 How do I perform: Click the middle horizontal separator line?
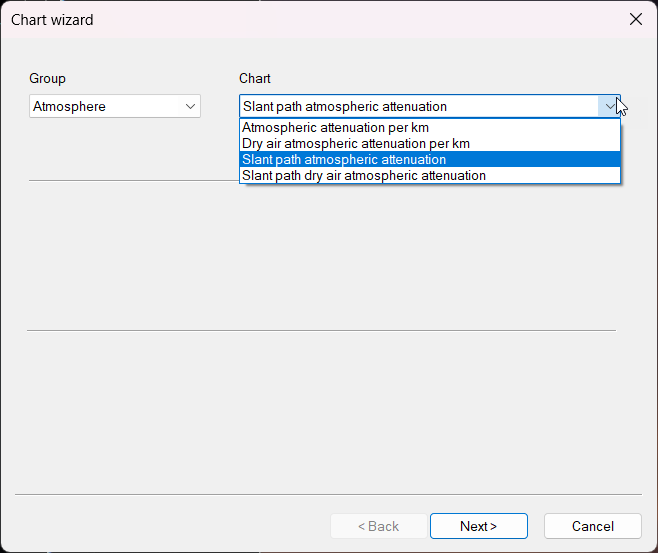coord(320,330)
